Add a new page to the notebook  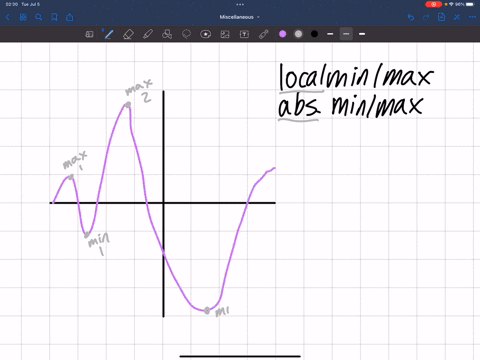point(441,17)
